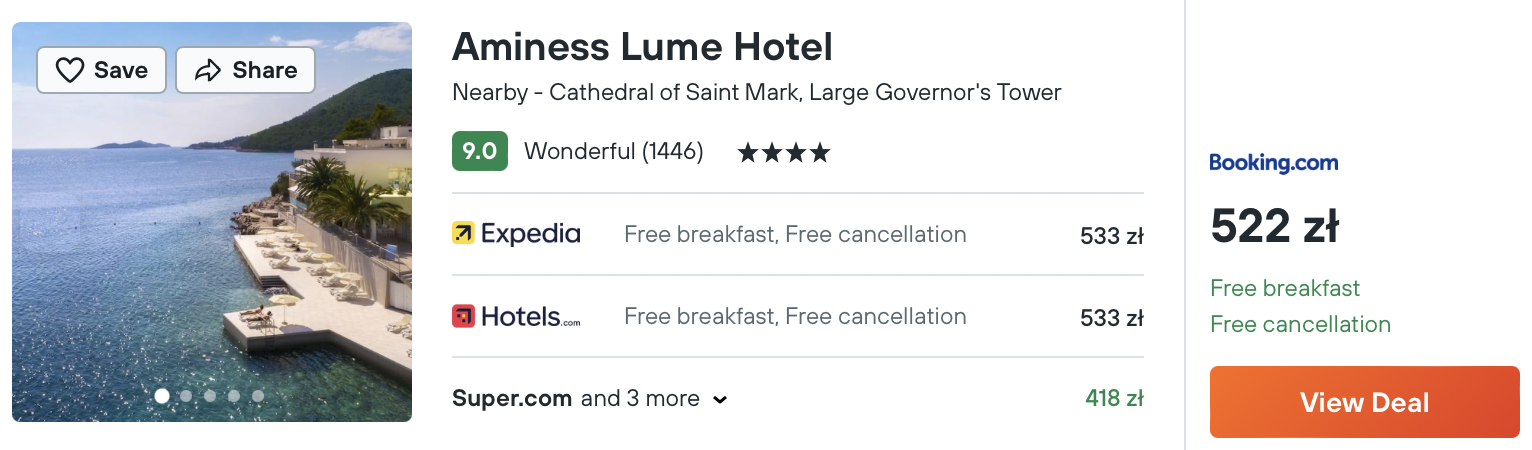The width and height of the screenshot is (1532, 450).
Task: Open the Wonderful (1446) reviews text
Action: pos(613,152)
